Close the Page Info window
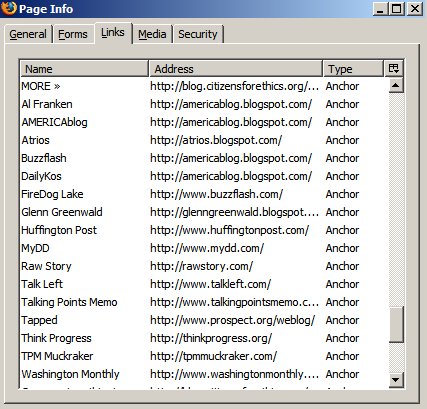This screenshot has height=409, width=427. 415,9
